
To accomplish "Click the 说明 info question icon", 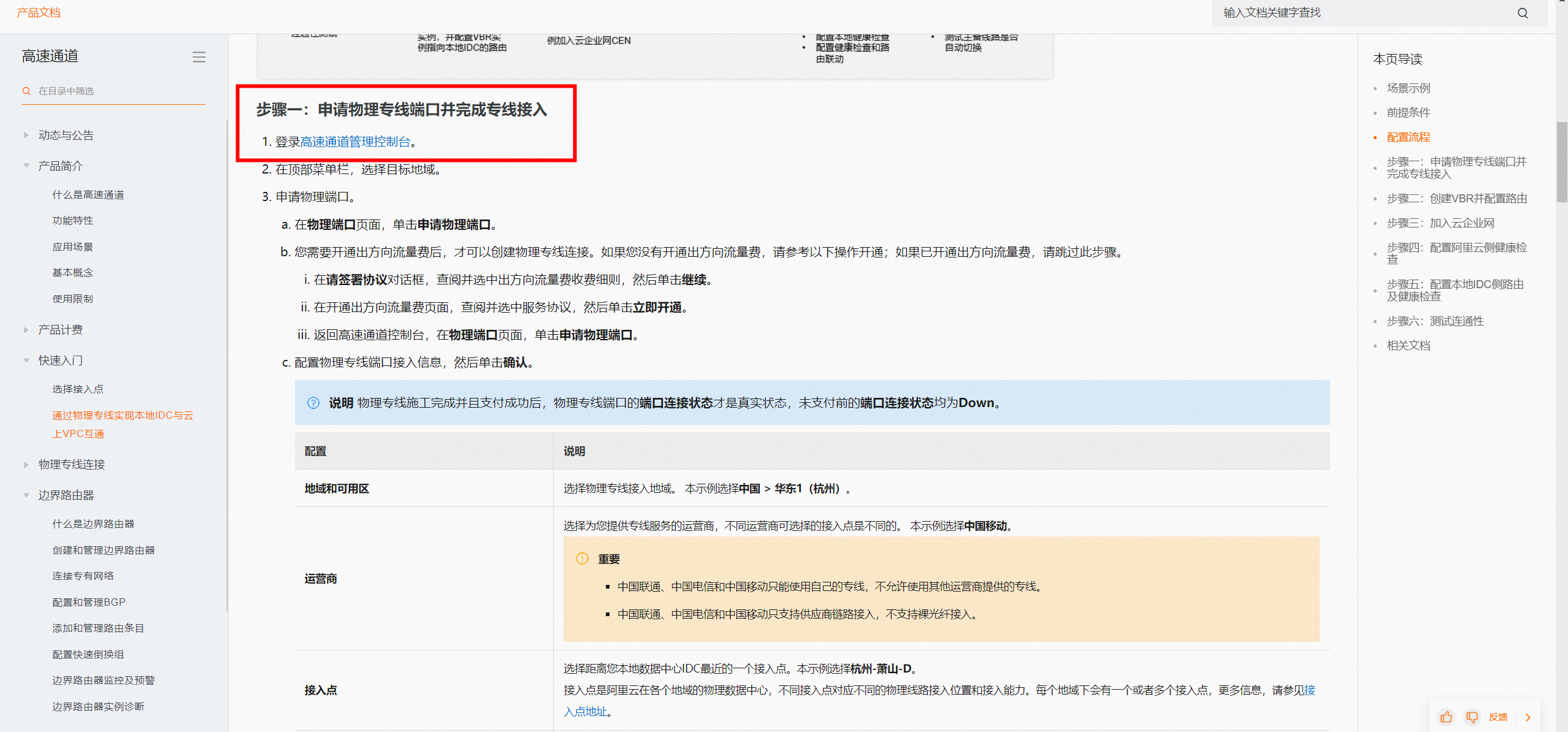I will [313, 403].
